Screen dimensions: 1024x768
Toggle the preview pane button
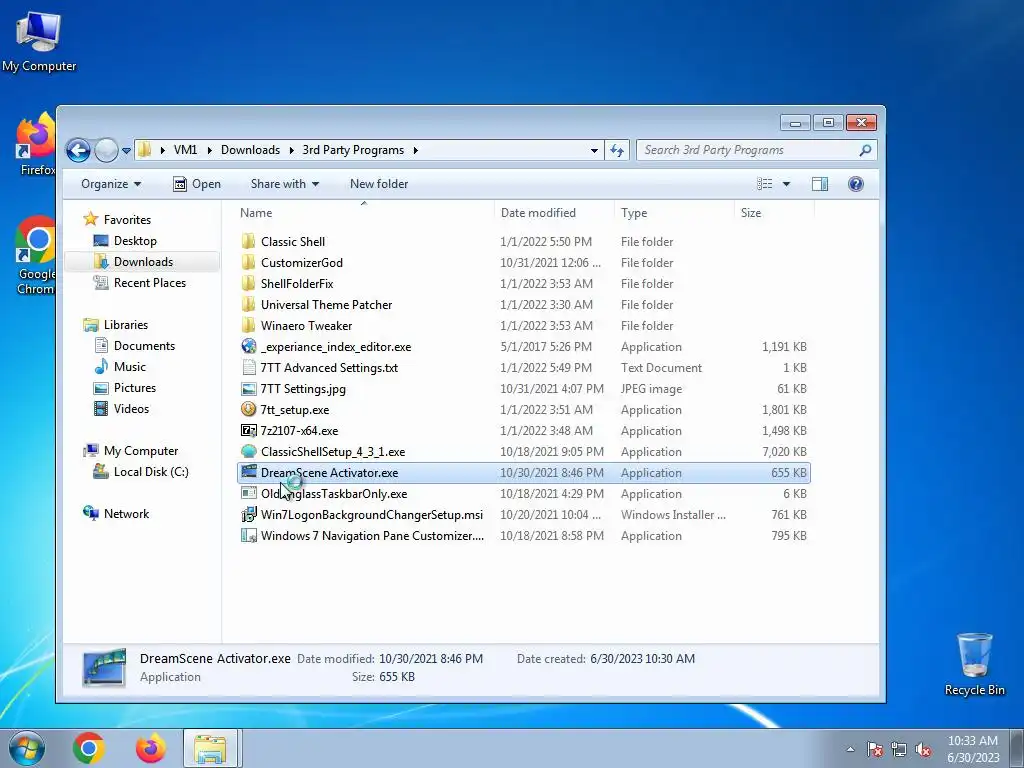pos(820,184)
